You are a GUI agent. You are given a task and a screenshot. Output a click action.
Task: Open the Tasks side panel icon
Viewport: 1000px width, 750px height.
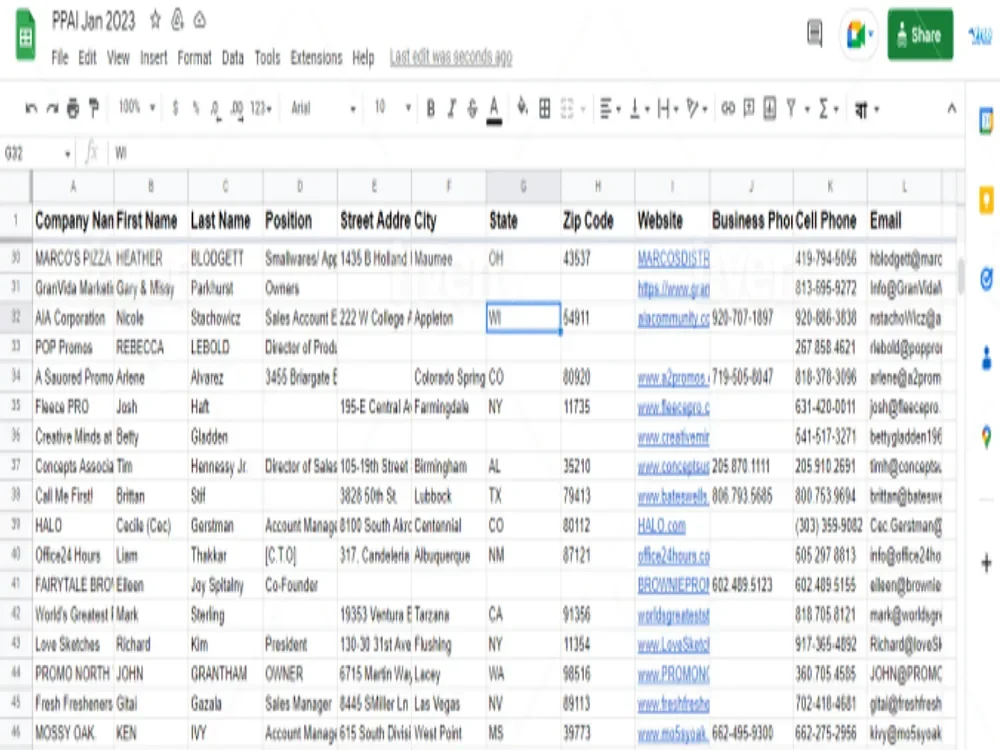[986, 279]
